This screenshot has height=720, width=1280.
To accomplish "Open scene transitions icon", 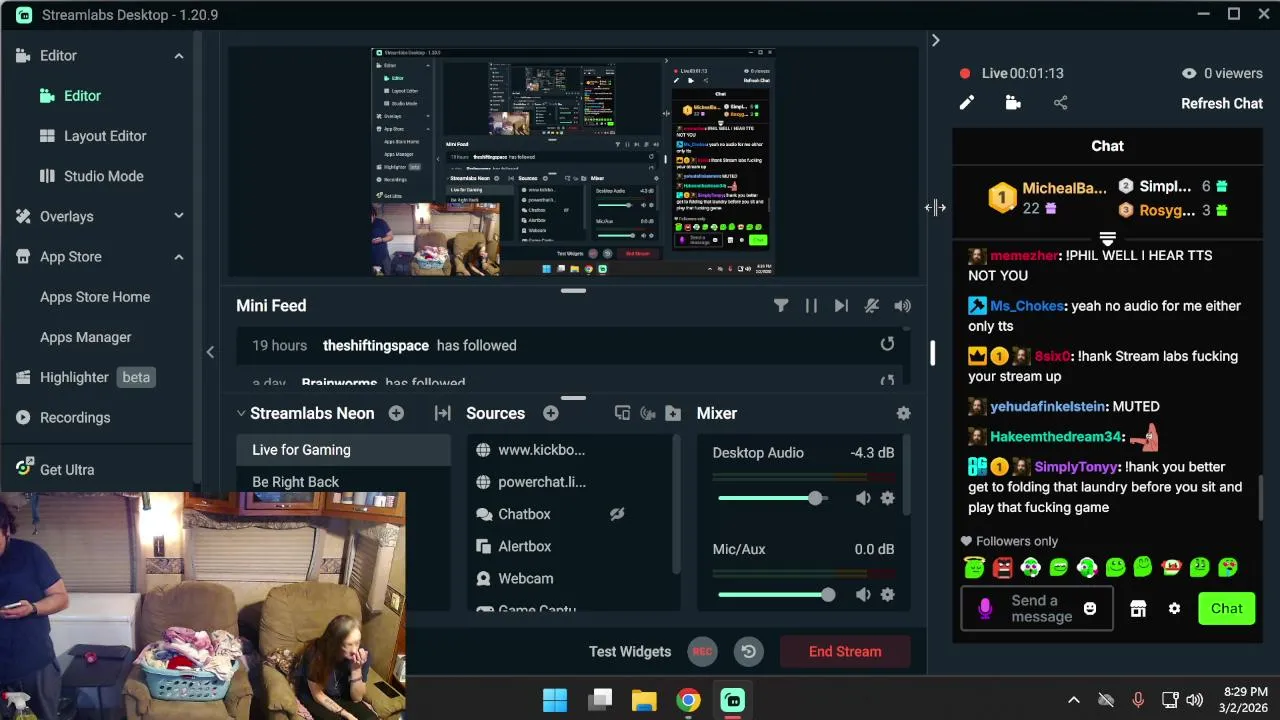I will [x=442, y=413].
